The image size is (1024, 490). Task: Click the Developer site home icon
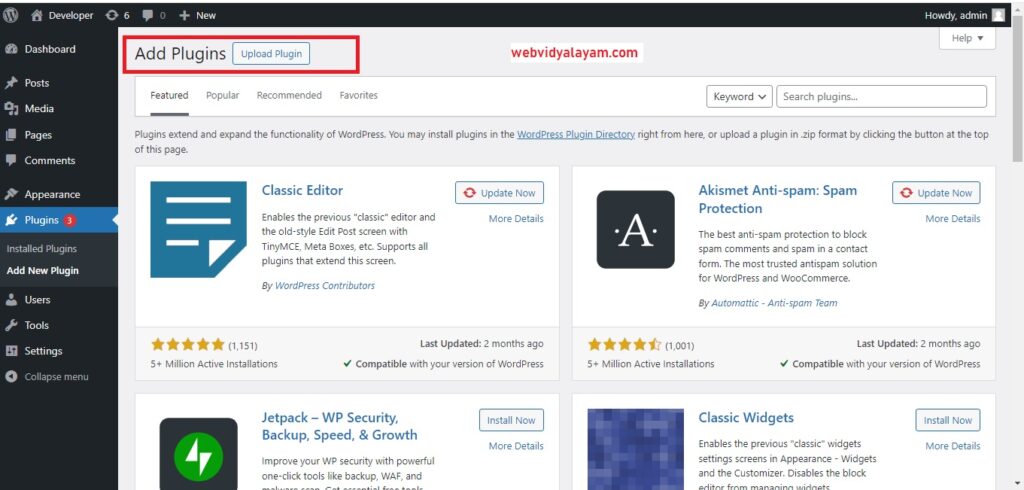click(x=37, y=15)
